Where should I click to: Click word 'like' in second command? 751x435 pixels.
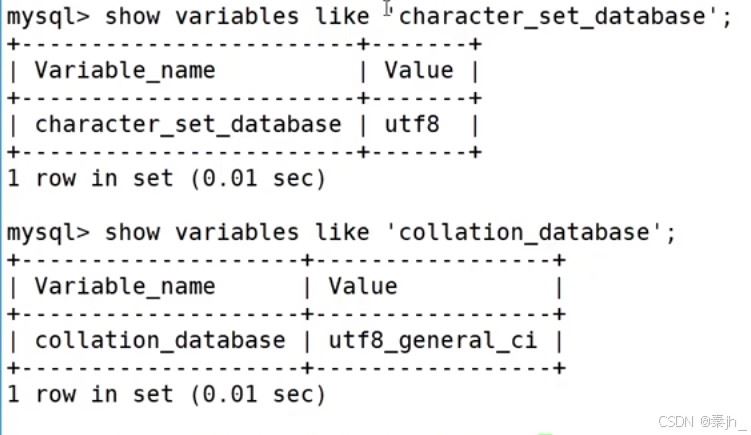[x=342, y=233]
